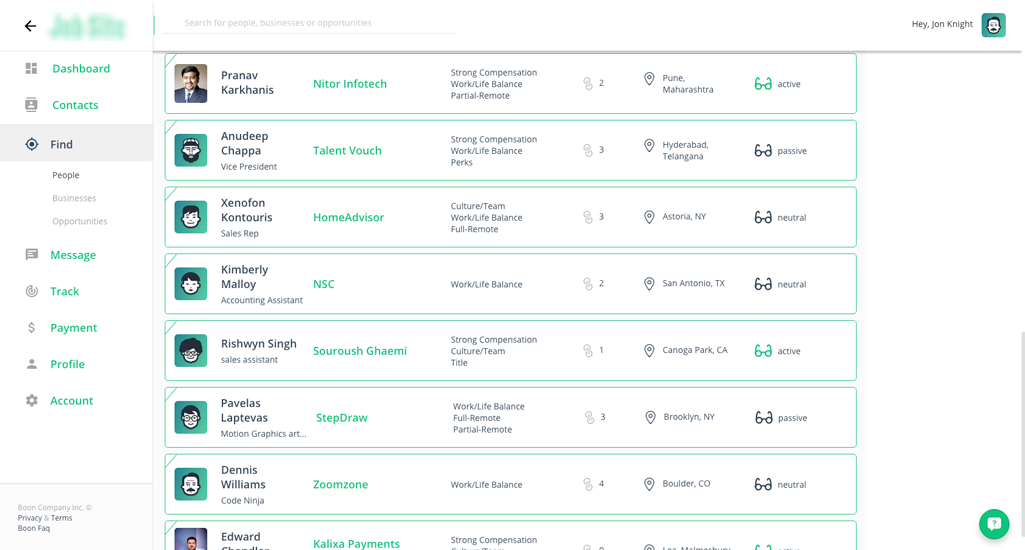
Task: Click Jon Knight's user avatar
Action: [993, 26]
